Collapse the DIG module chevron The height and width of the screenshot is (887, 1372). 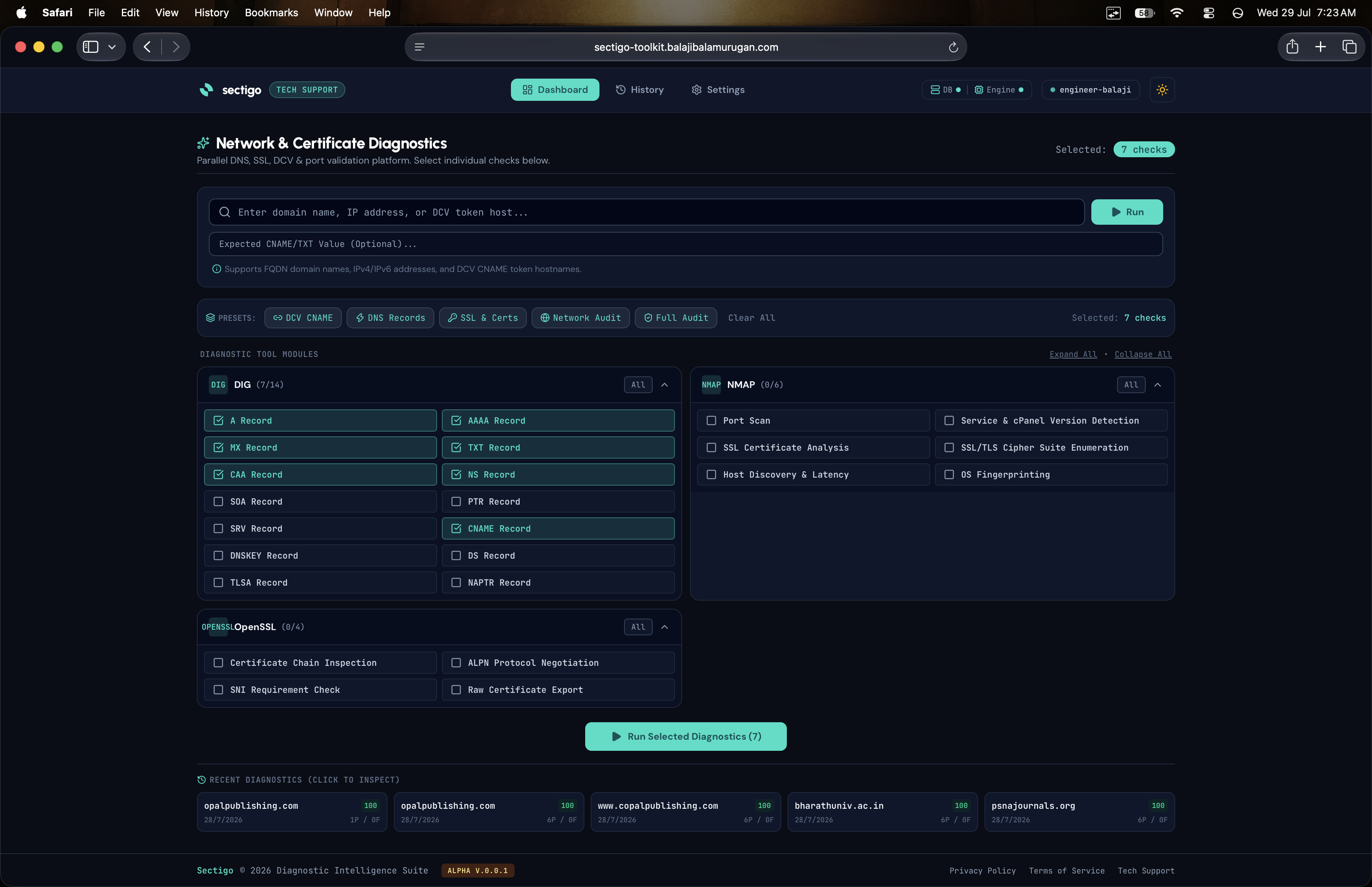[x=665, y=385]
